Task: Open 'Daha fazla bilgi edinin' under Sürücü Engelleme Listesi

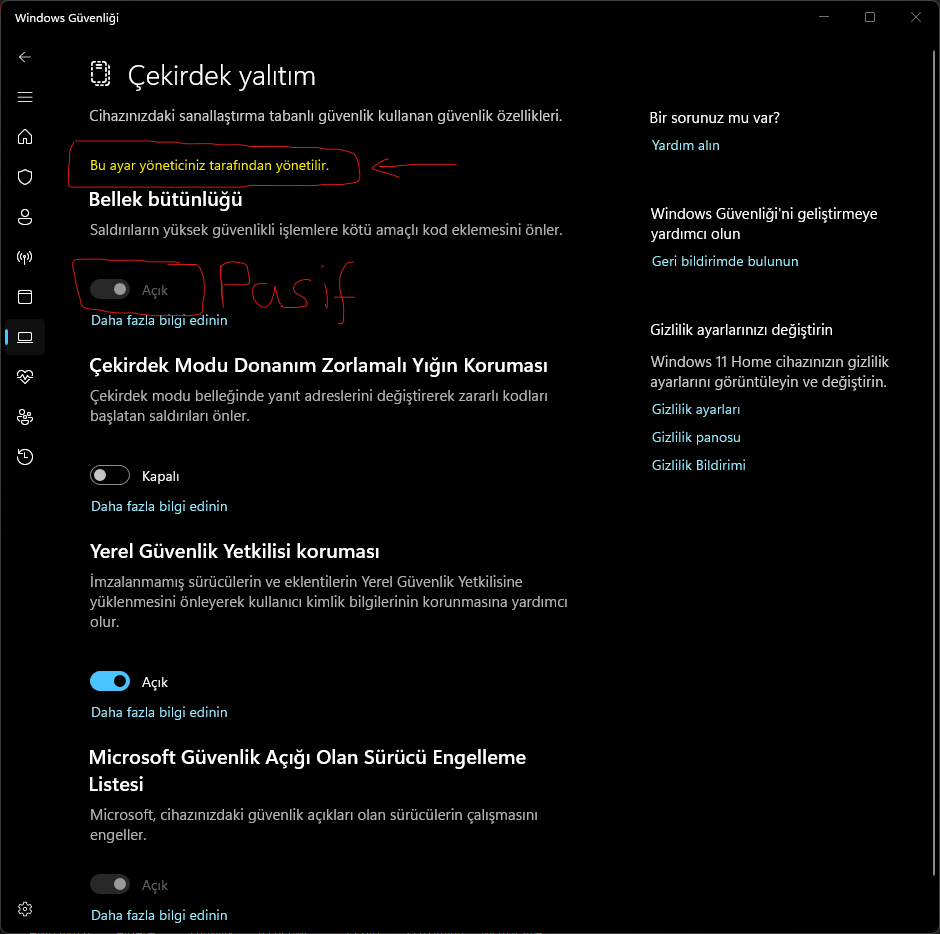Action: coord(159,915)
